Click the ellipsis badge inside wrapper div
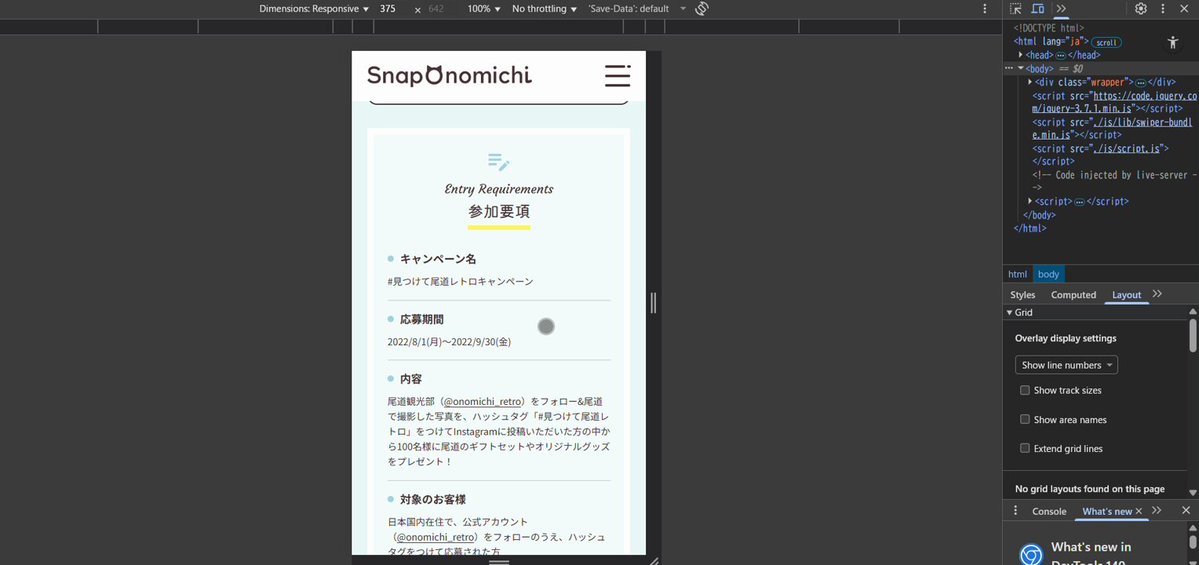Screen dimensions: 1199x565 pos(1140,83)
